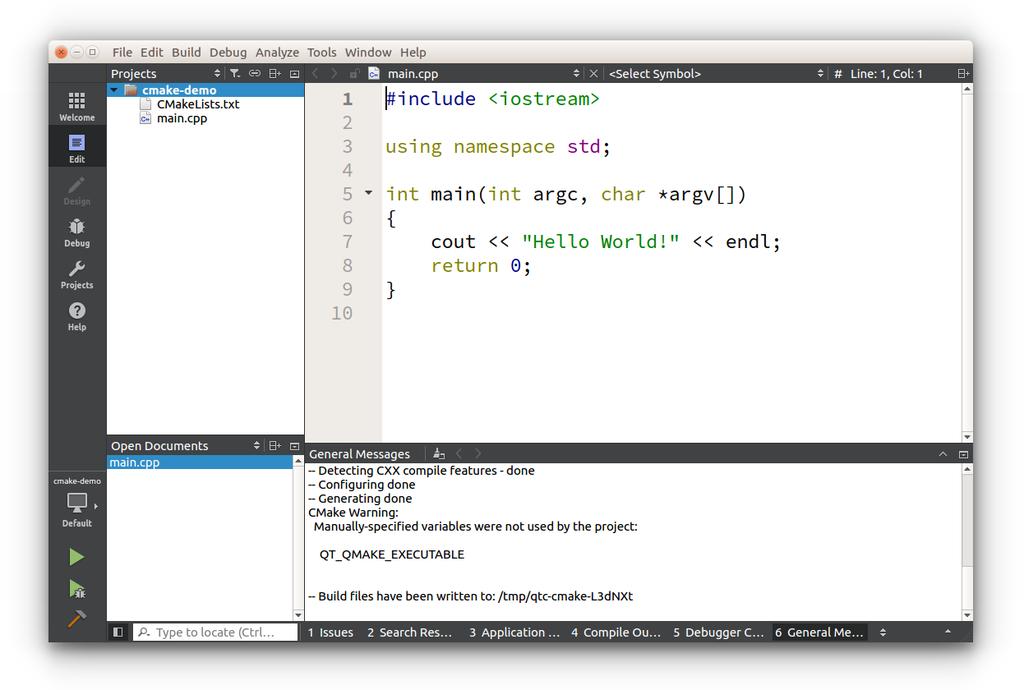The height and width of the screenshot is (690, 1024).
Task: Click the 'Build files have been written to' line
Action: [x=470, y=596]
